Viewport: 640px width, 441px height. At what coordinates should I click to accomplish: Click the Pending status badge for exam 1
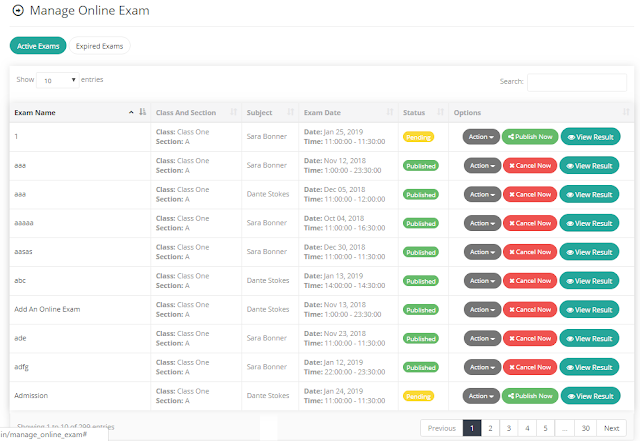[x=418, y=137]
